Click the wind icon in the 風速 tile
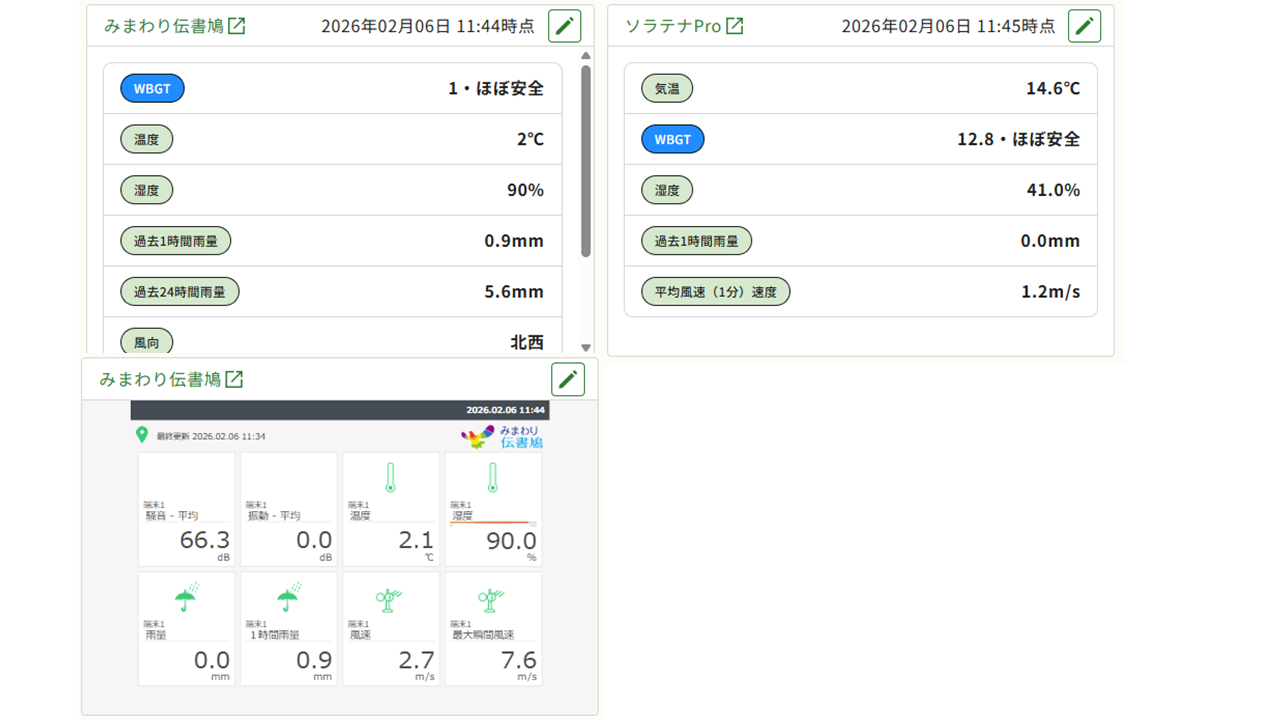Screen dimensions: 1280x720 click(x=390, y=598)
